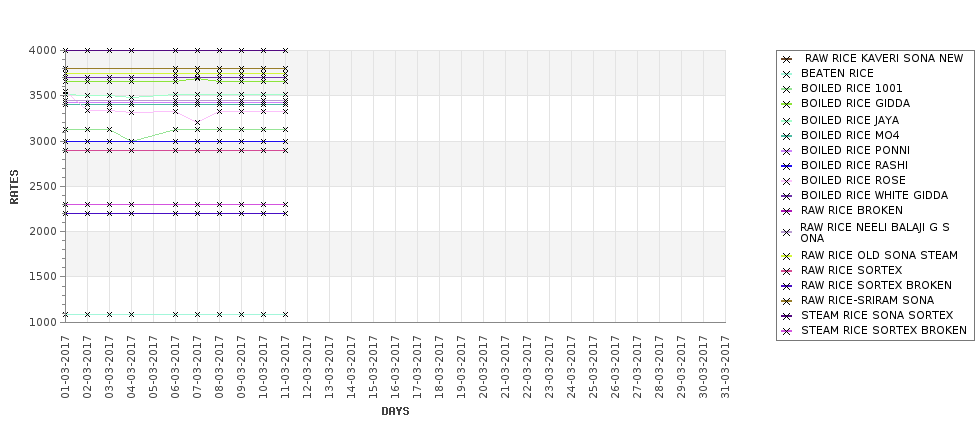This screenshot has width=975, height=429.
Task: Click the 4000 value on the rates axis
Action: click(44, 50)
